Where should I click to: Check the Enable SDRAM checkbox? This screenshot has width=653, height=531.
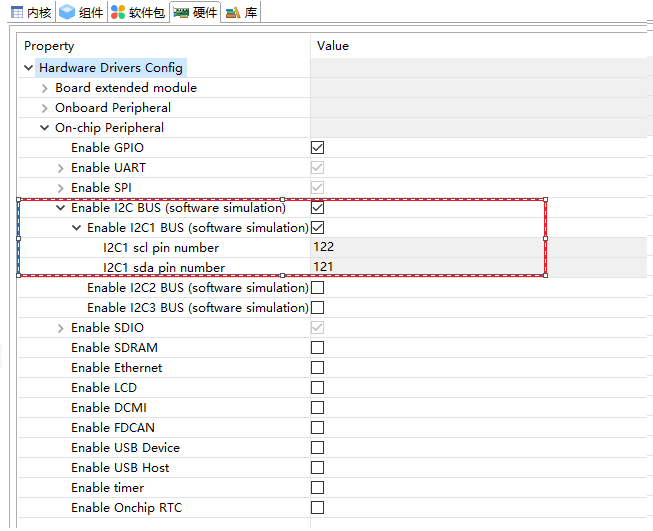[318, 348]
